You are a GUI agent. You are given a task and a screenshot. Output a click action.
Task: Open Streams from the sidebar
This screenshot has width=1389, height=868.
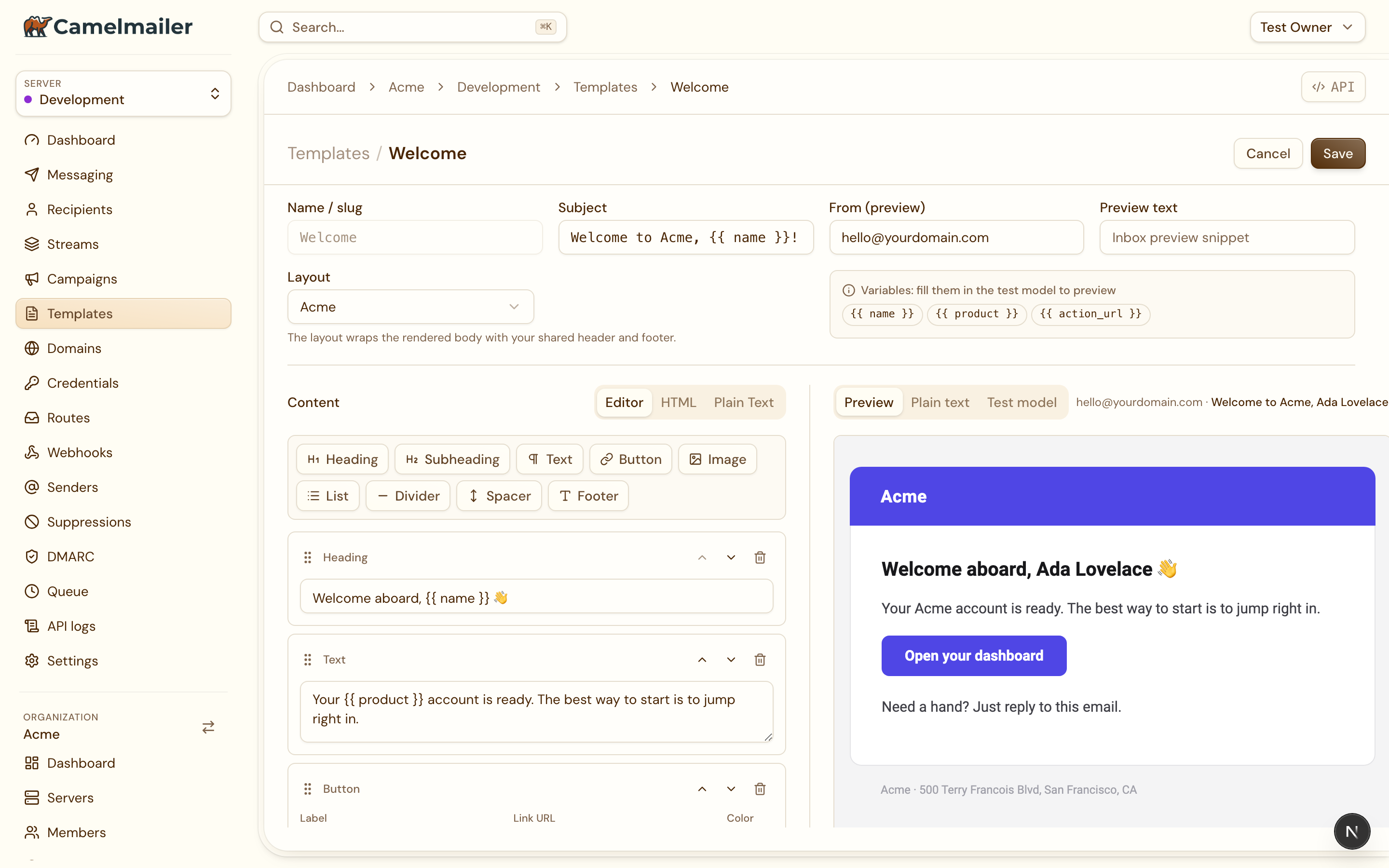click(x=123, y=244)
